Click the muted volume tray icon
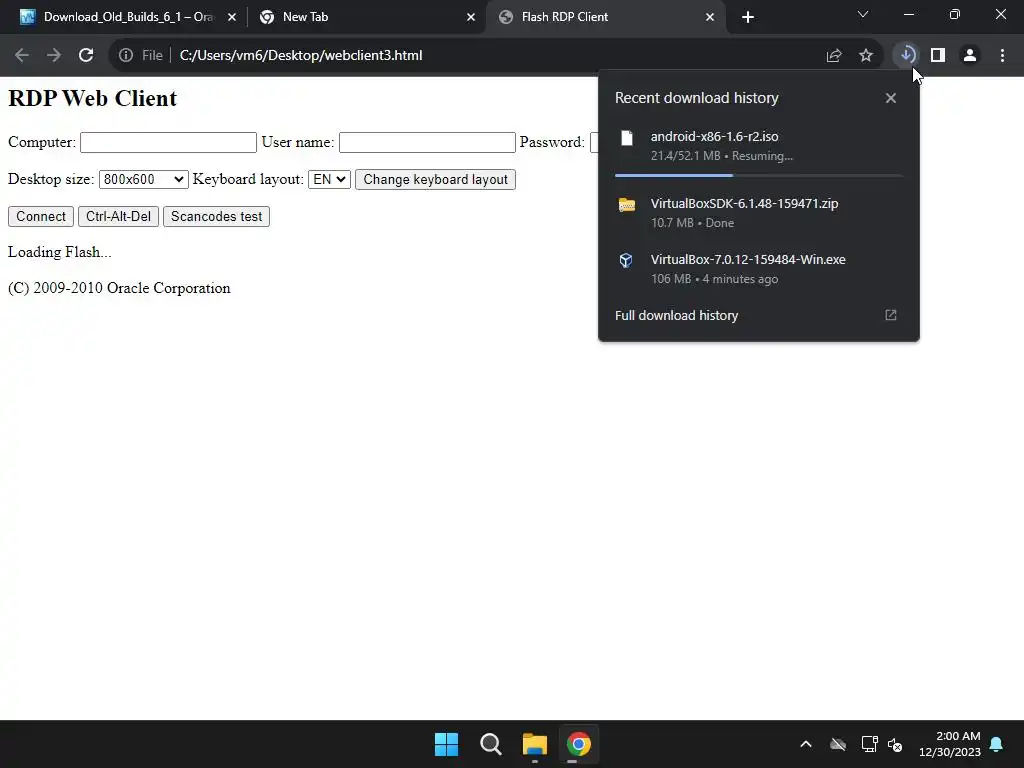This screenshot has width=1024, height=768. (x=895, y=744)
